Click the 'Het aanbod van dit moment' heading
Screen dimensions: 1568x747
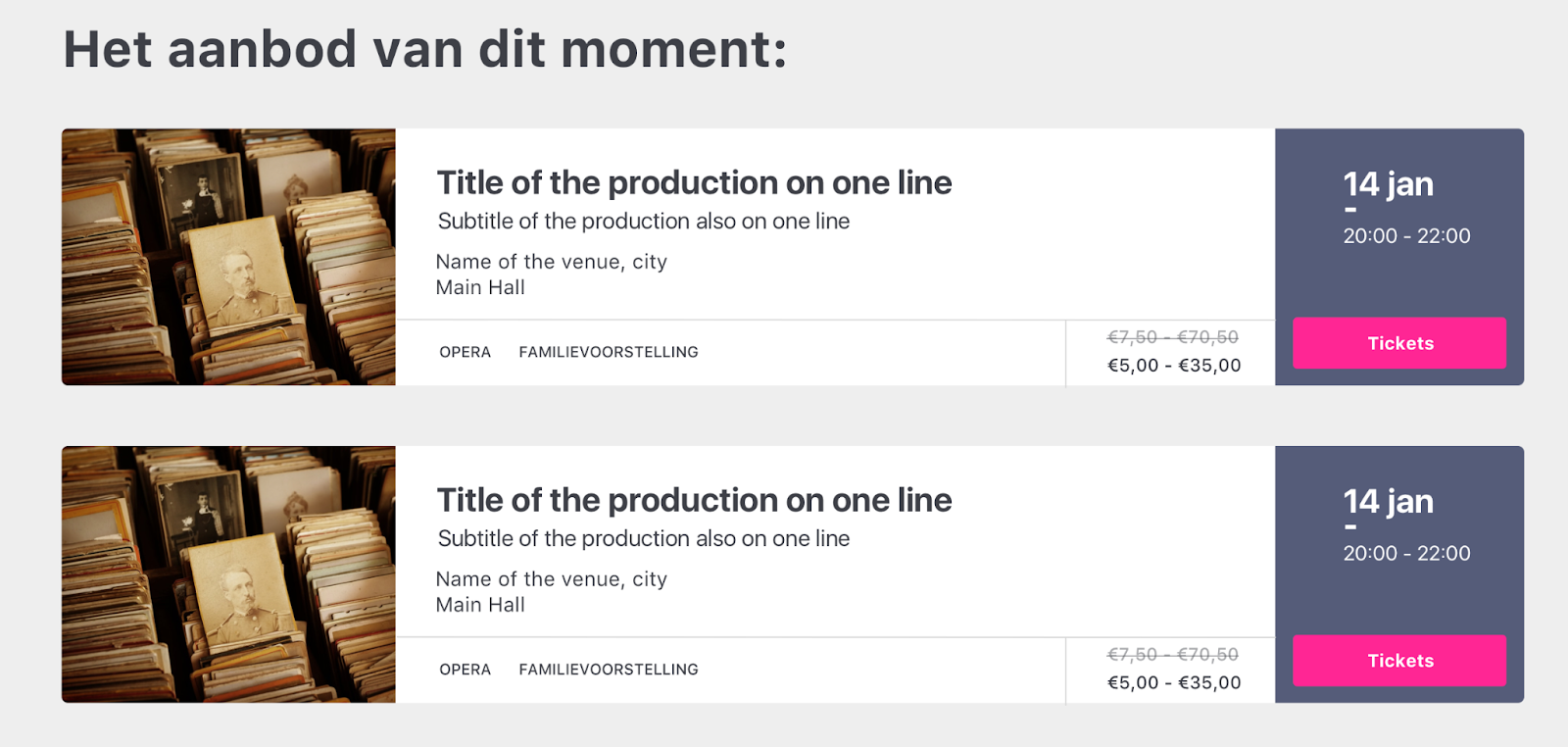tap(425, 49)
